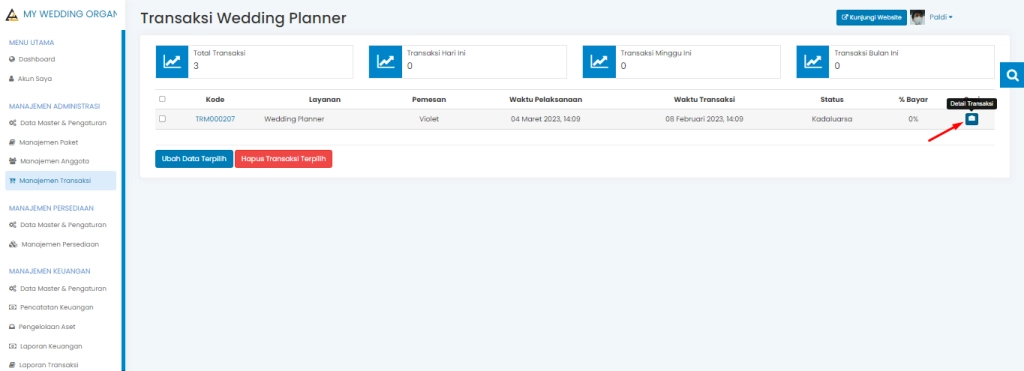Click Total Transaksi chart icon
The width and height of the screenshot is (1024, 371).
[x=172, y=62]
